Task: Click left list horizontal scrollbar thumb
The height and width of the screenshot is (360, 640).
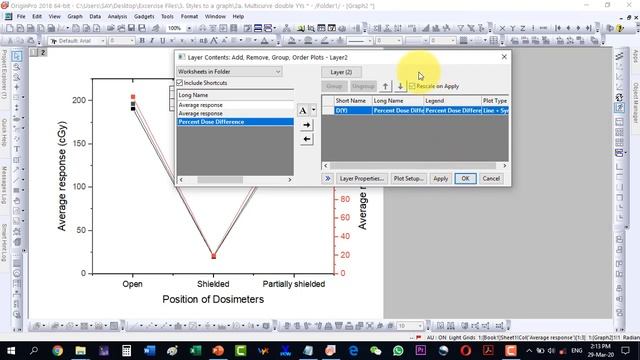Action: (x=220, y=180)
